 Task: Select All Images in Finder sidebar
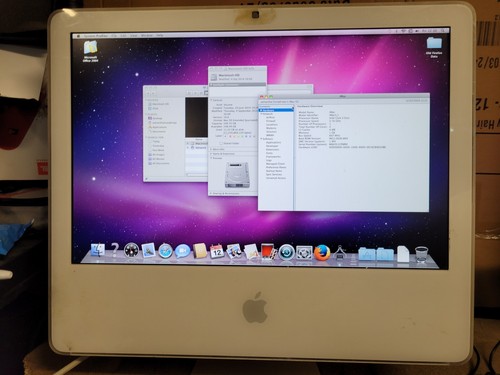[157, 155]
